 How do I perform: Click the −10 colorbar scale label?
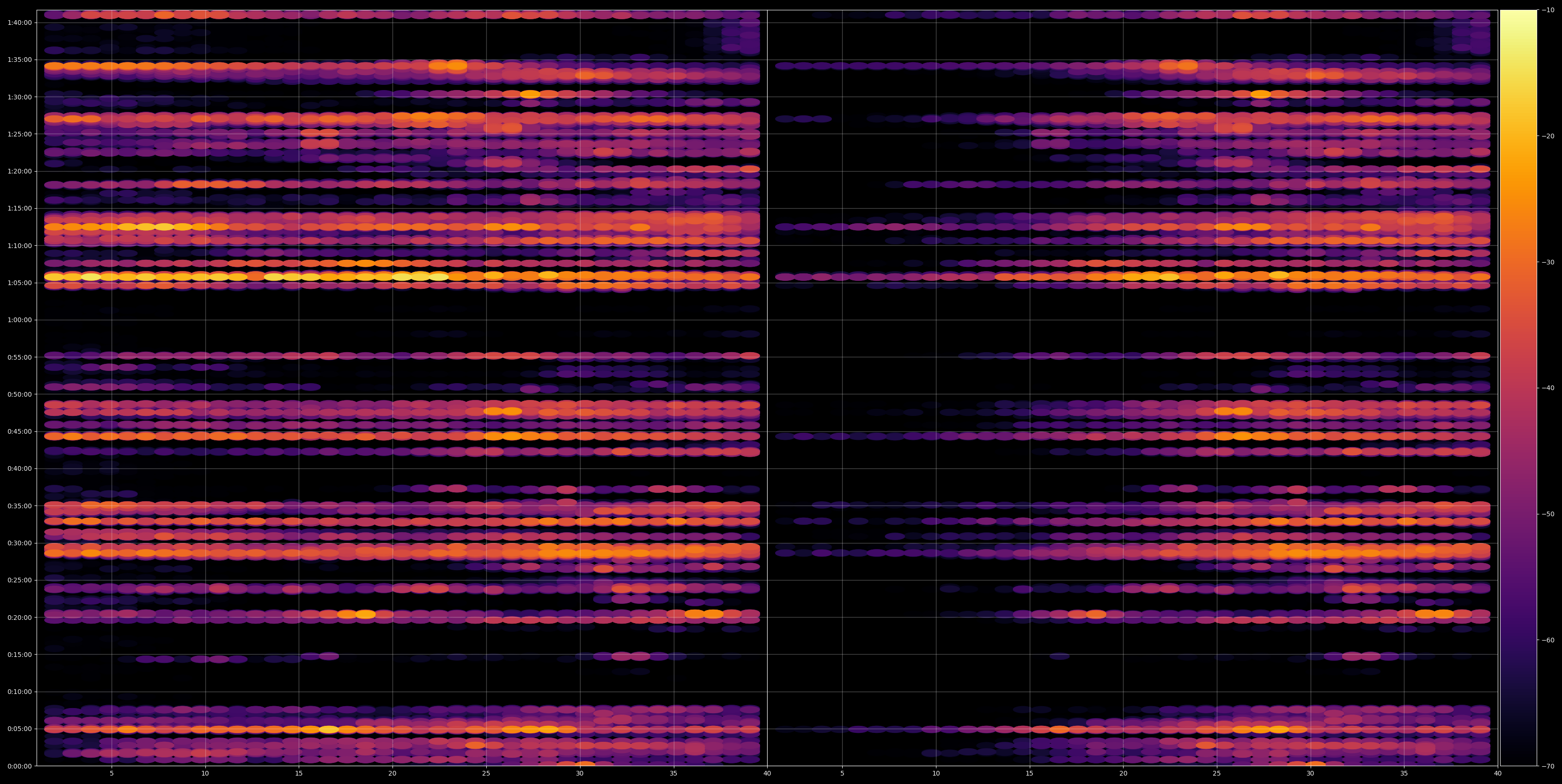tap(1547, 10)
